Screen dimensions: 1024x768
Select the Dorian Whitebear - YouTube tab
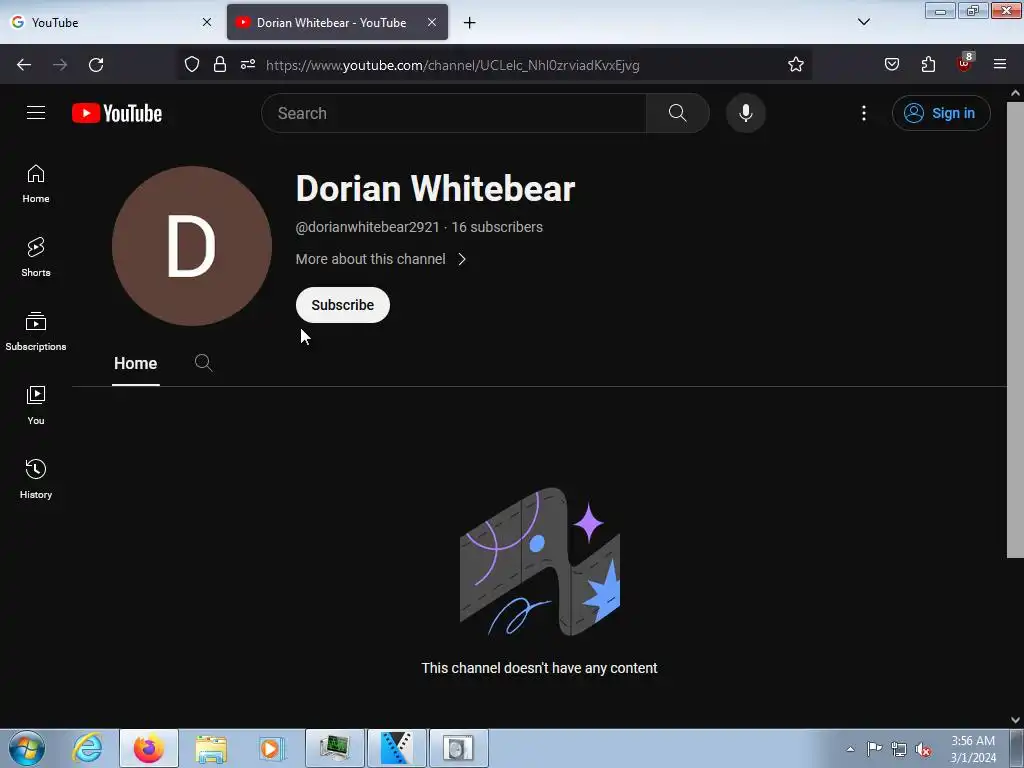pos(337,22)
